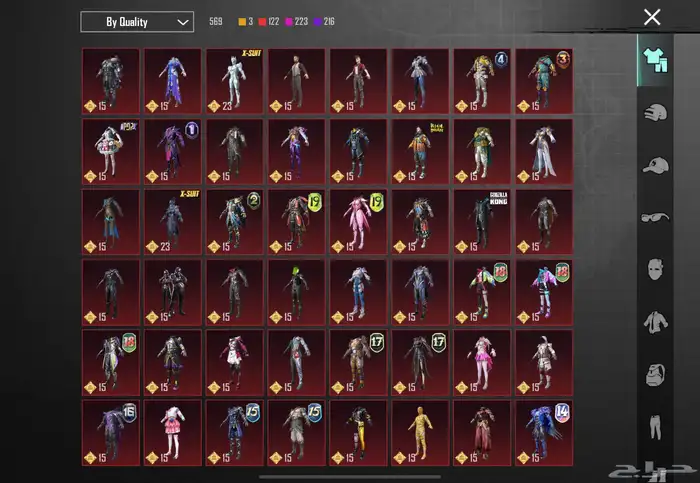The height and width of the screenshot is (483, 700).
Task: Select the dark yellow-trim outfit with badge 18
Action: [x=111, y=362]
